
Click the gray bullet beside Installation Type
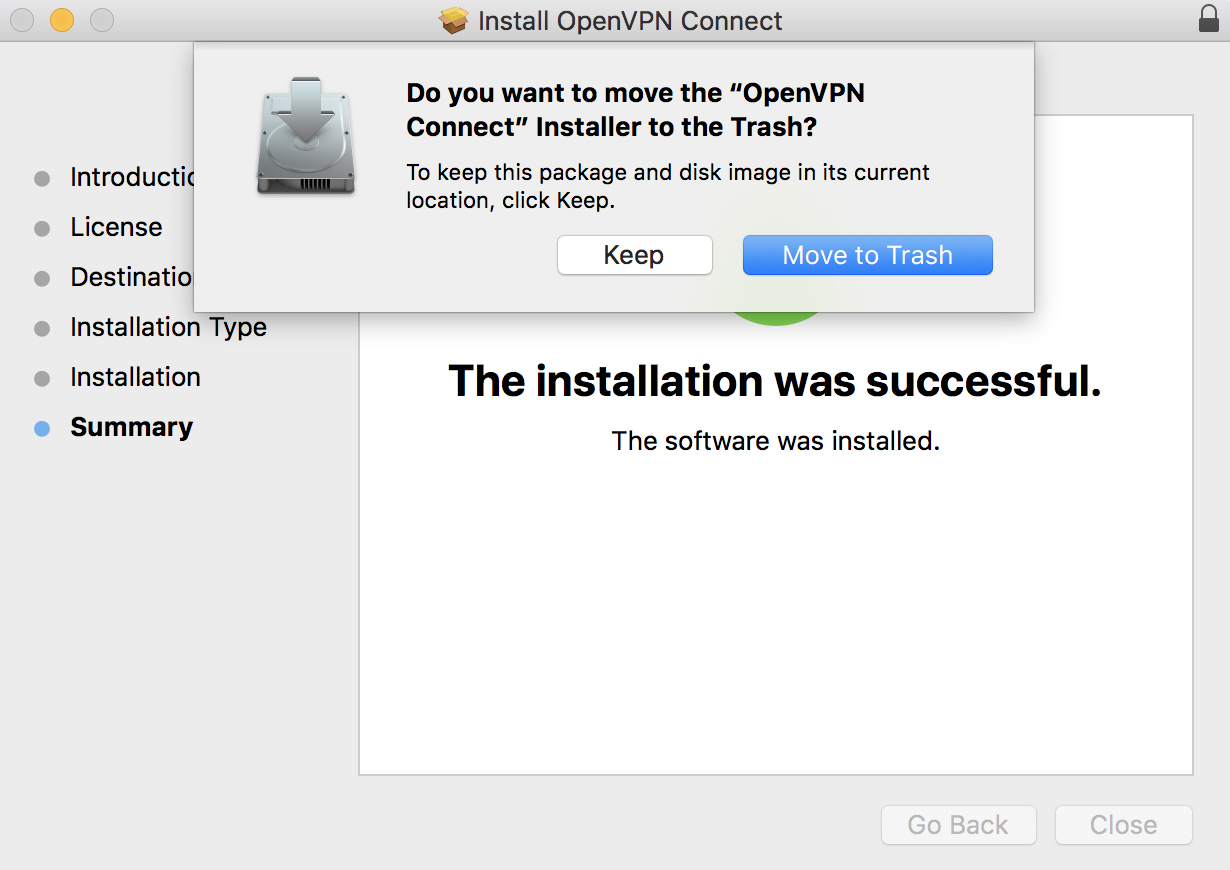(42, 329)
